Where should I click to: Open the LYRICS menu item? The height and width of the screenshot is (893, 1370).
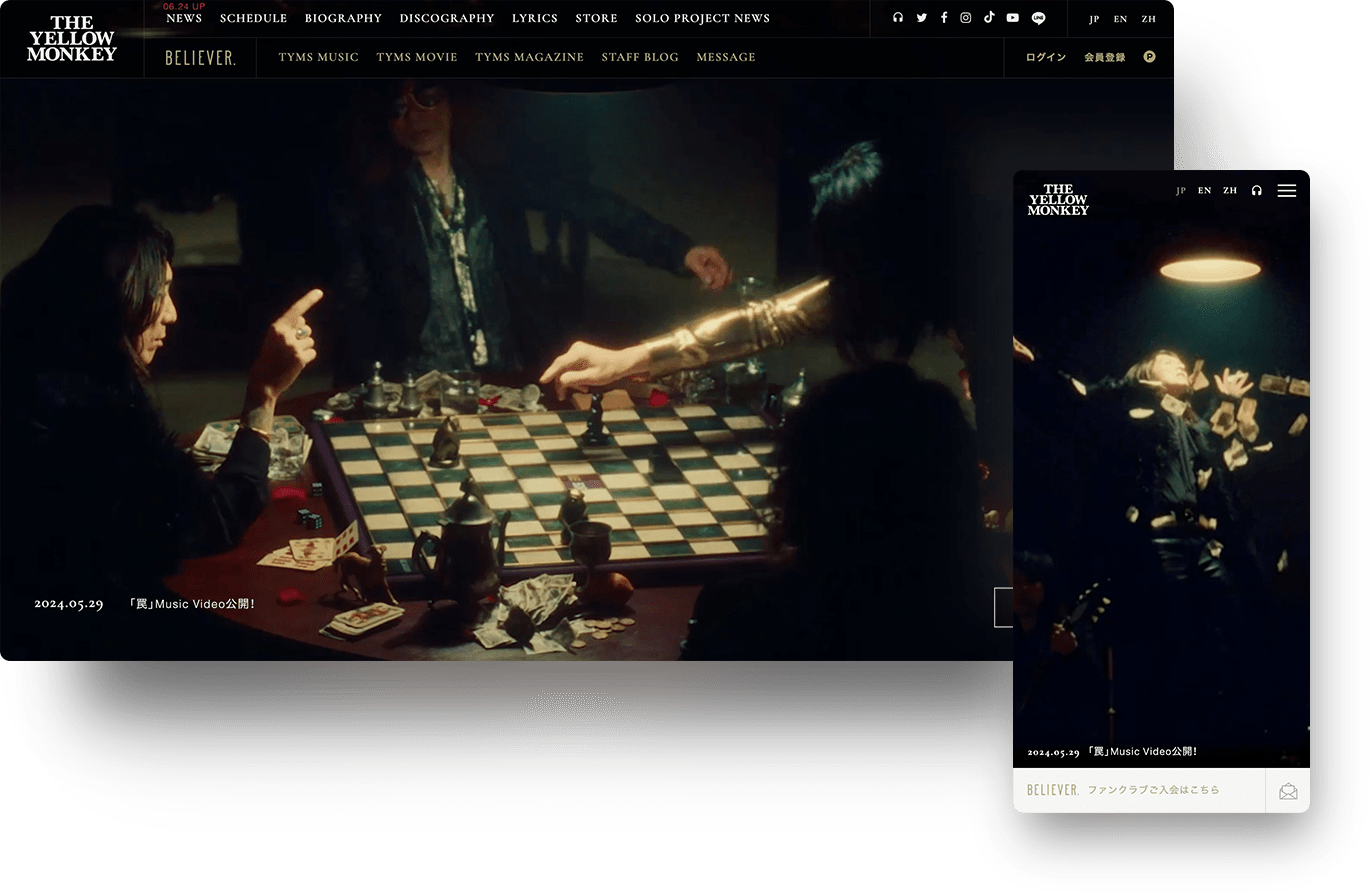click(x=535, y=18)
